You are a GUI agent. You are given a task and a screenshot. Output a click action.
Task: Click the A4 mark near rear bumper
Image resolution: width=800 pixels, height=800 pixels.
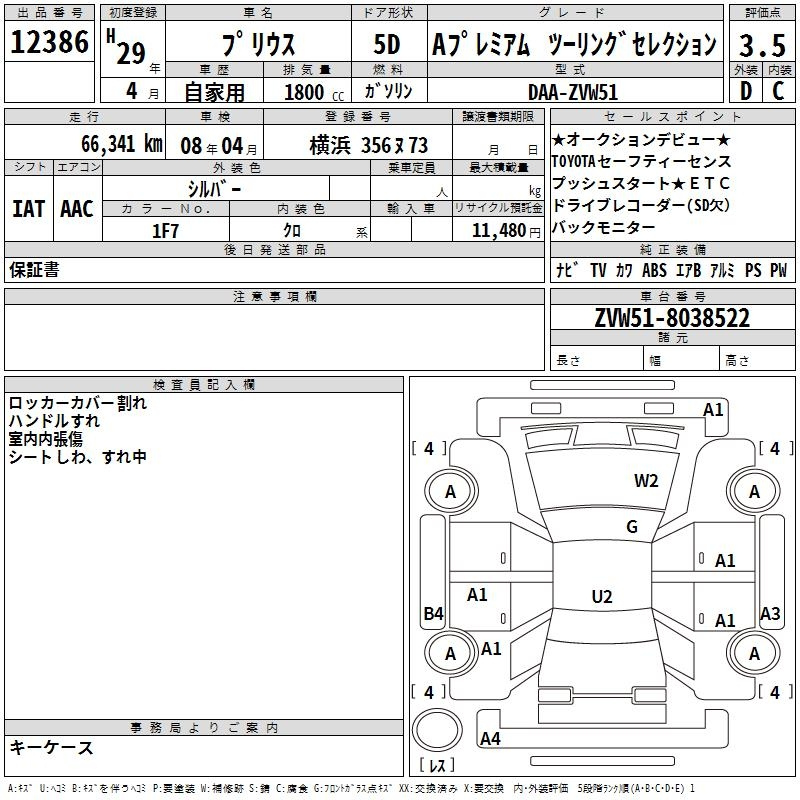pyautogui.click(x=490, y=739)
